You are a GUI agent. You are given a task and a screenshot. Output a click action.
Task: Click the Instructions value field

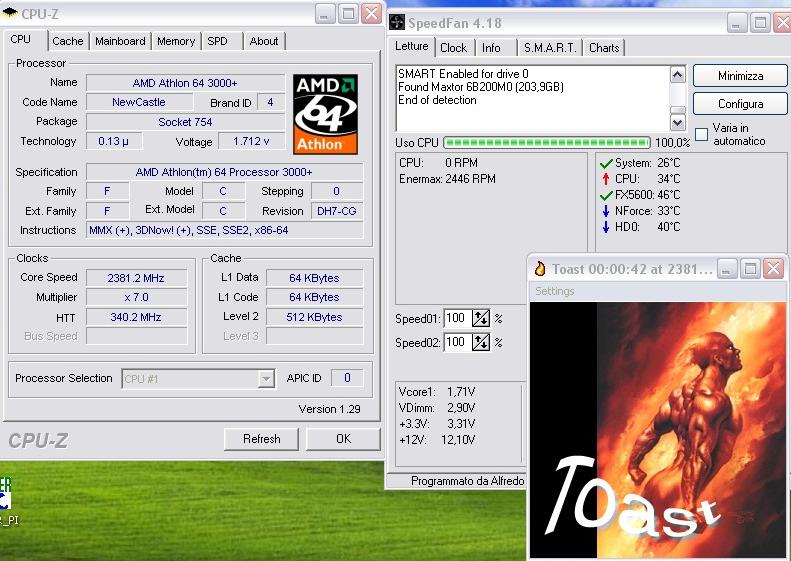(x=224, y=230)
